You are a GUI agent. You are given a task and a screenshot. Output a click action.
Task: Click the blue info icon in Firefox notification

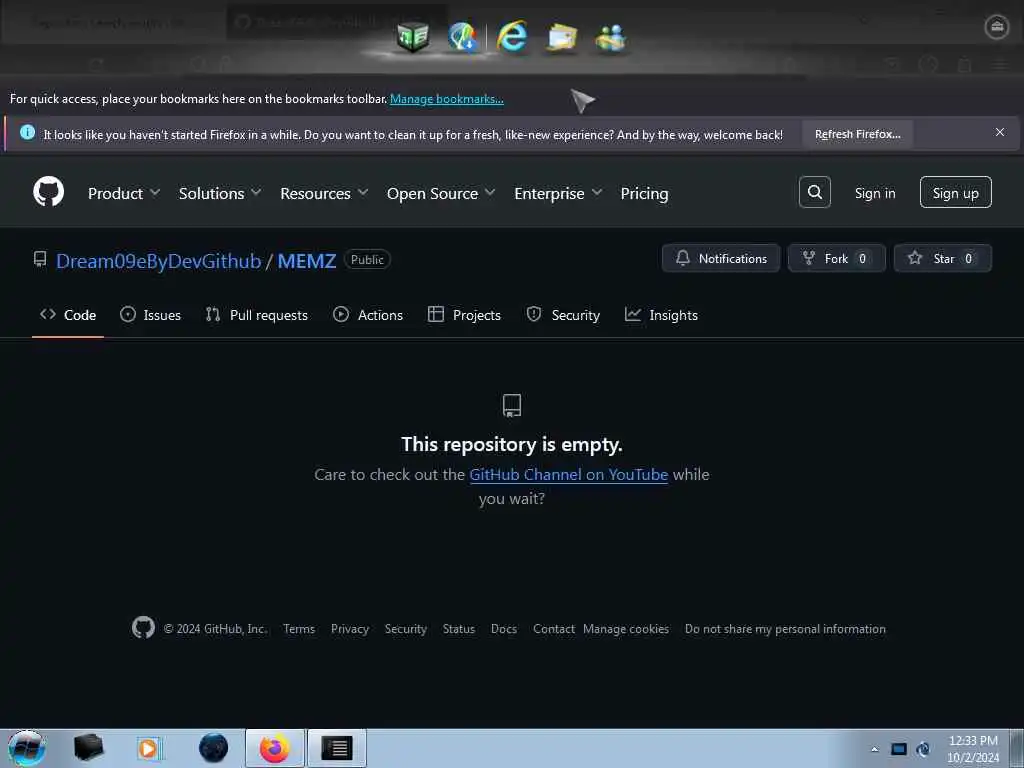27,133
